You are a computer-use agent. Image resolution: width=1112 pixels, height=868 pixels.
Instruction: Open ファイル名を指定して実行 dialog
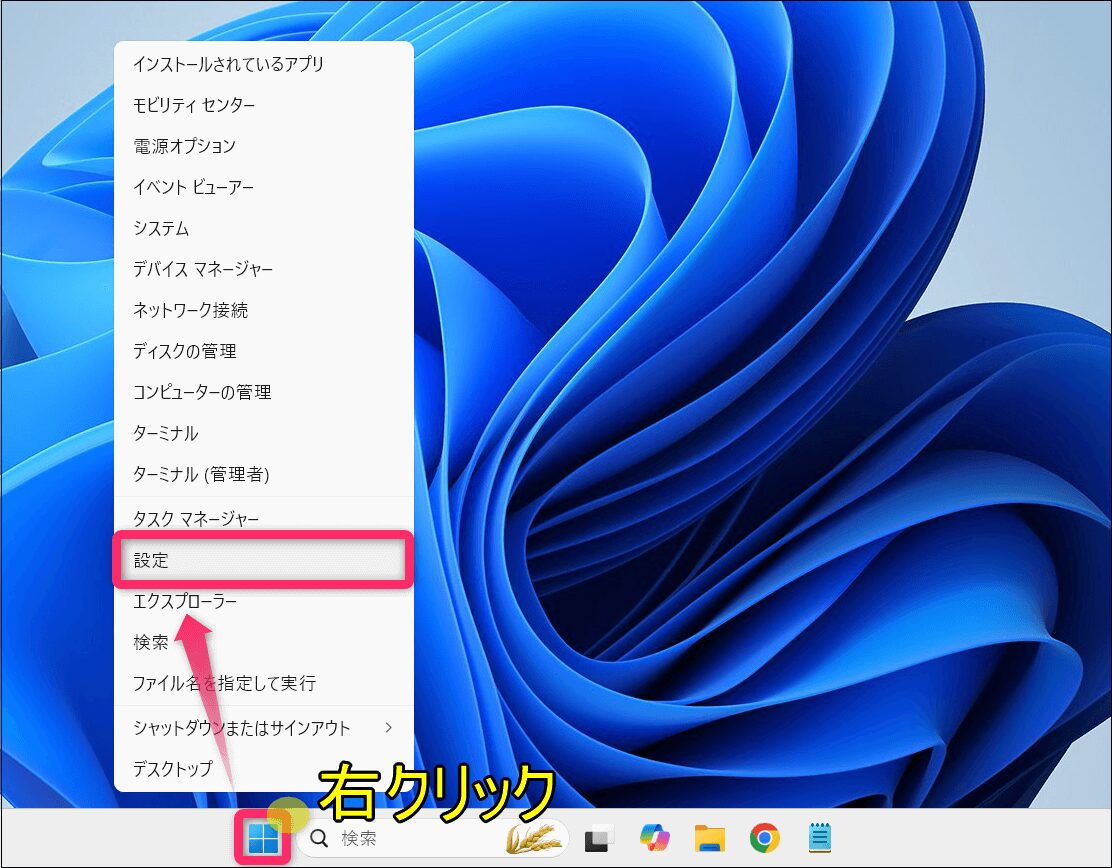264,684
